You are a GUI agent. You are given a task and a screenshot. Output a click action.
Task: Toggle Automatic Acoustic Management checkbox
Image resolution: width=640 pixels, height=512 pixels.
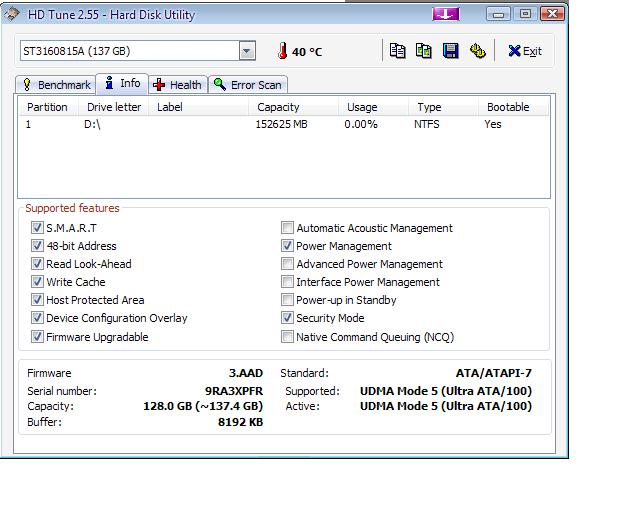(287, 228)
